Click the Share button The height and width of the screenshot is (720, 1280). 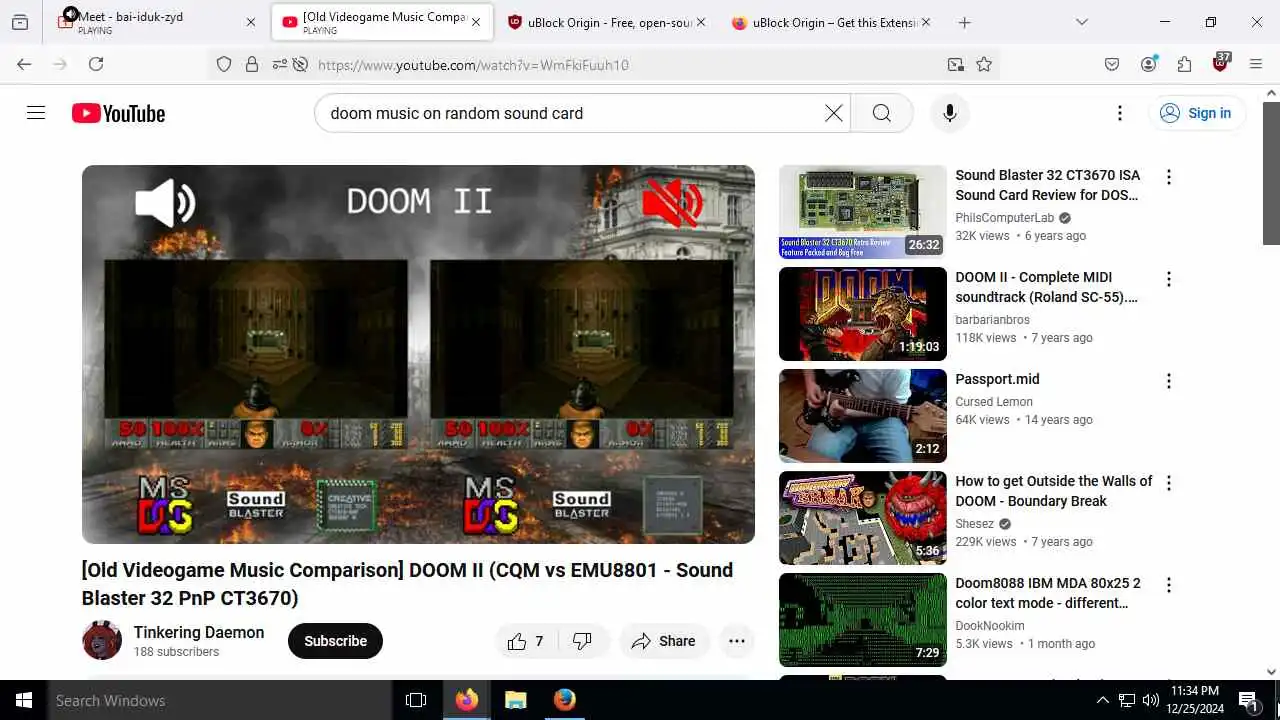[664, 641]
